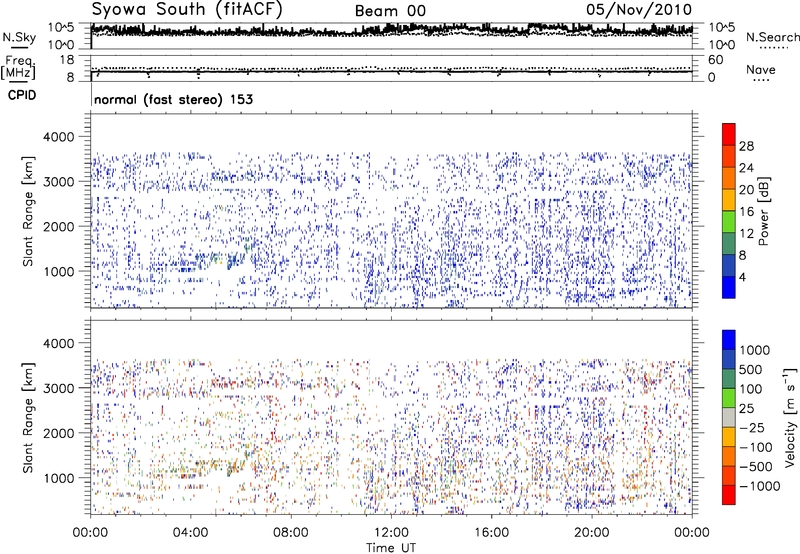Click the gray -25 to 25 velocity swatch
Image resolution: width=800 pixels, height=554 pixels.
pos(729,418)
